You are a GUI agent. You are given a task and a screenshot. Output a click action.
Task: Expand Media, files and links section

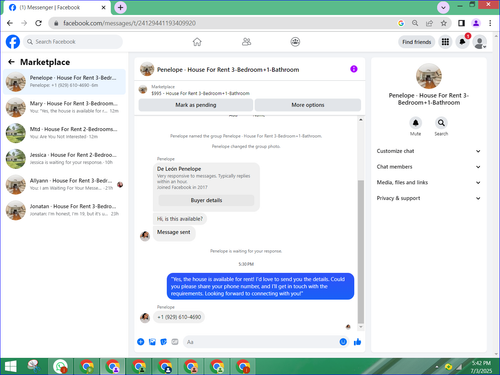[429, 182]
